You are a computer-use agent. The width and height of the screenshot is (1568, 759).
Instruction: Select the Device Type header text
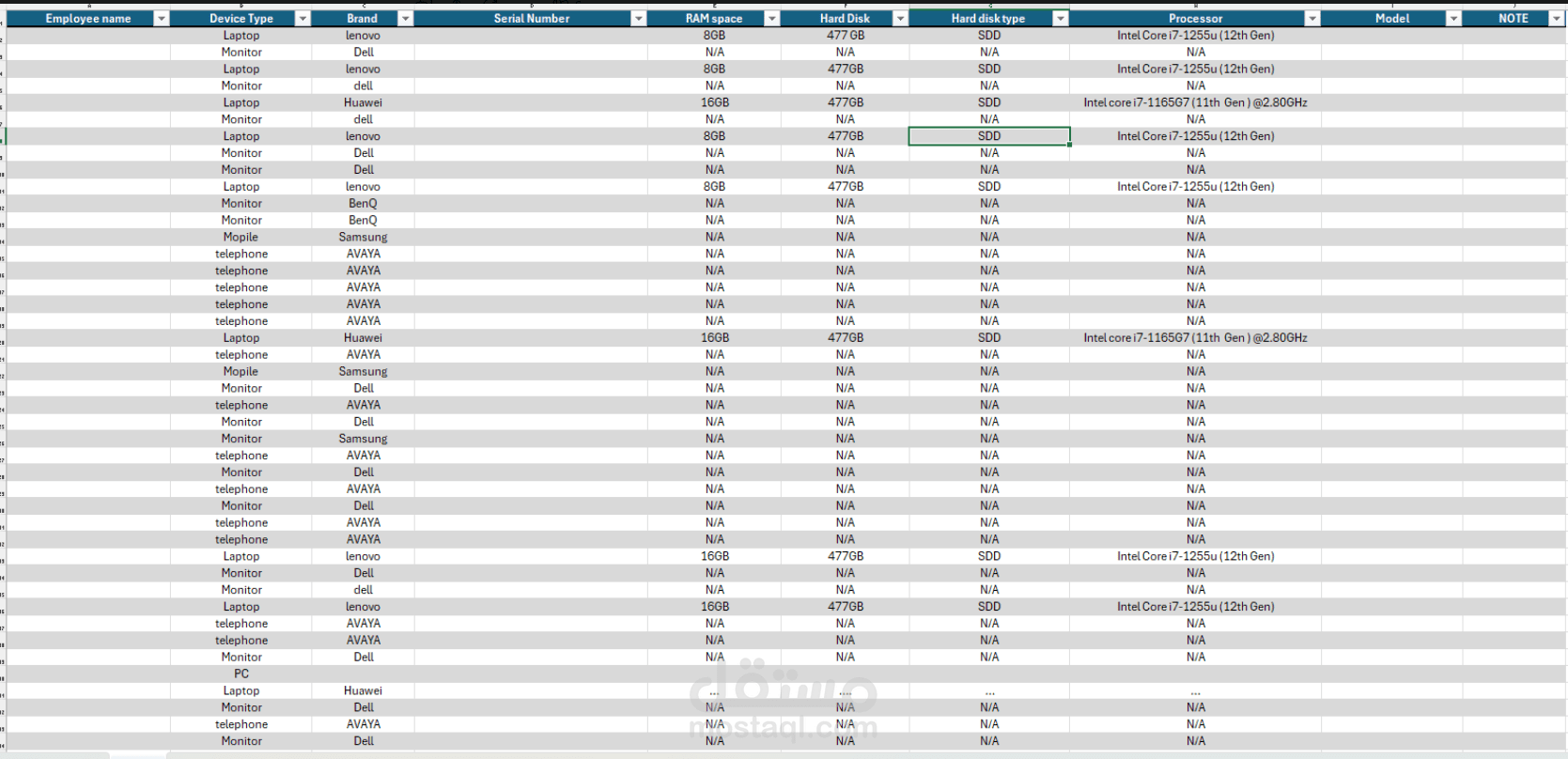(241, 19)
